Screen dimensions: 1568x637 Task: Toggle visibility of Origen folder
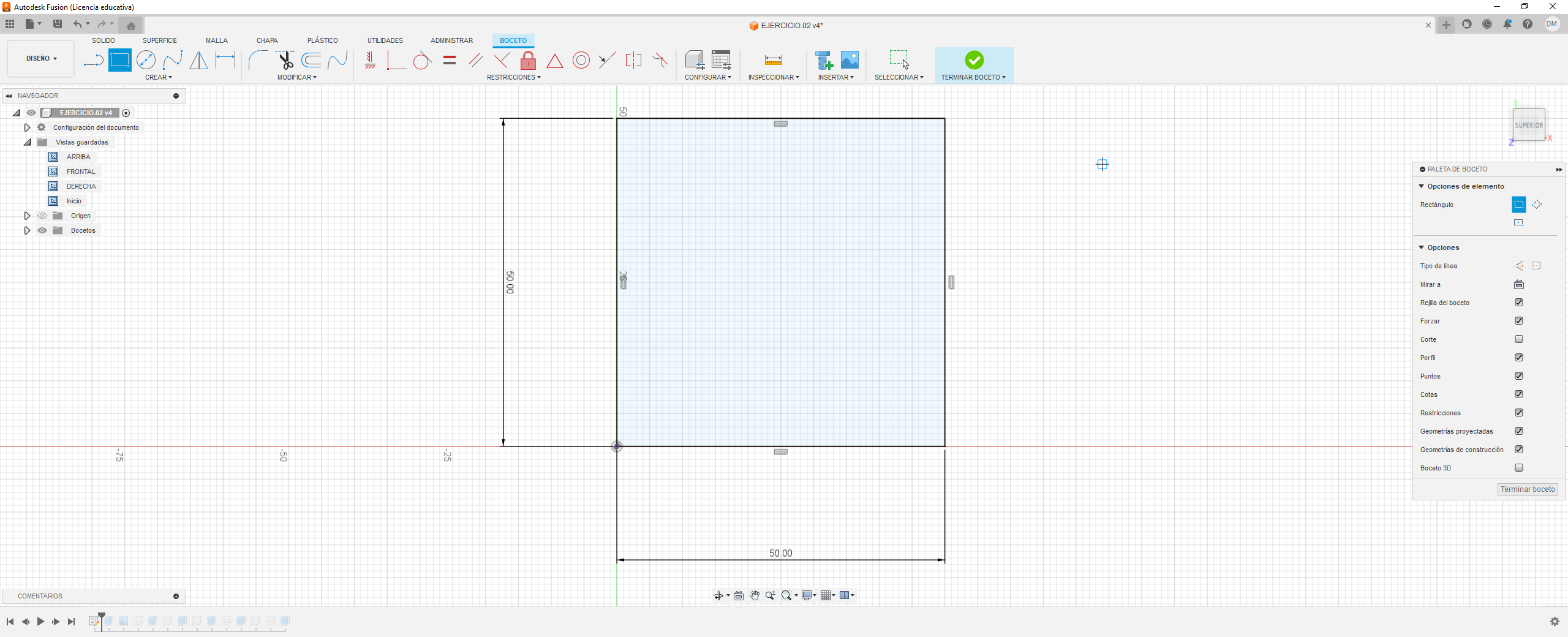(x=42, y=216)
